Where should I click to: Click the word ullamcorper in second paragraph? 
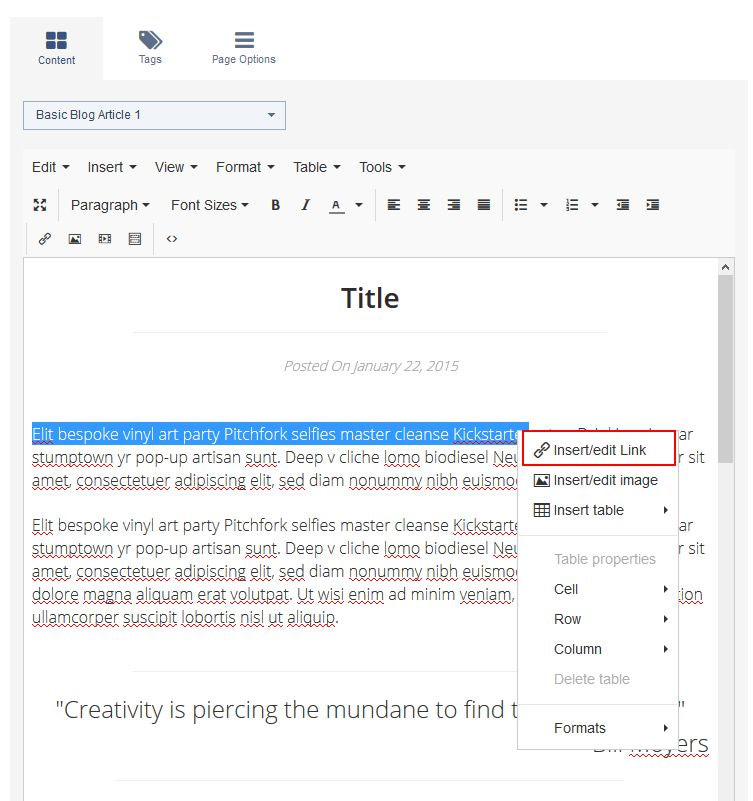coord(76,618)
